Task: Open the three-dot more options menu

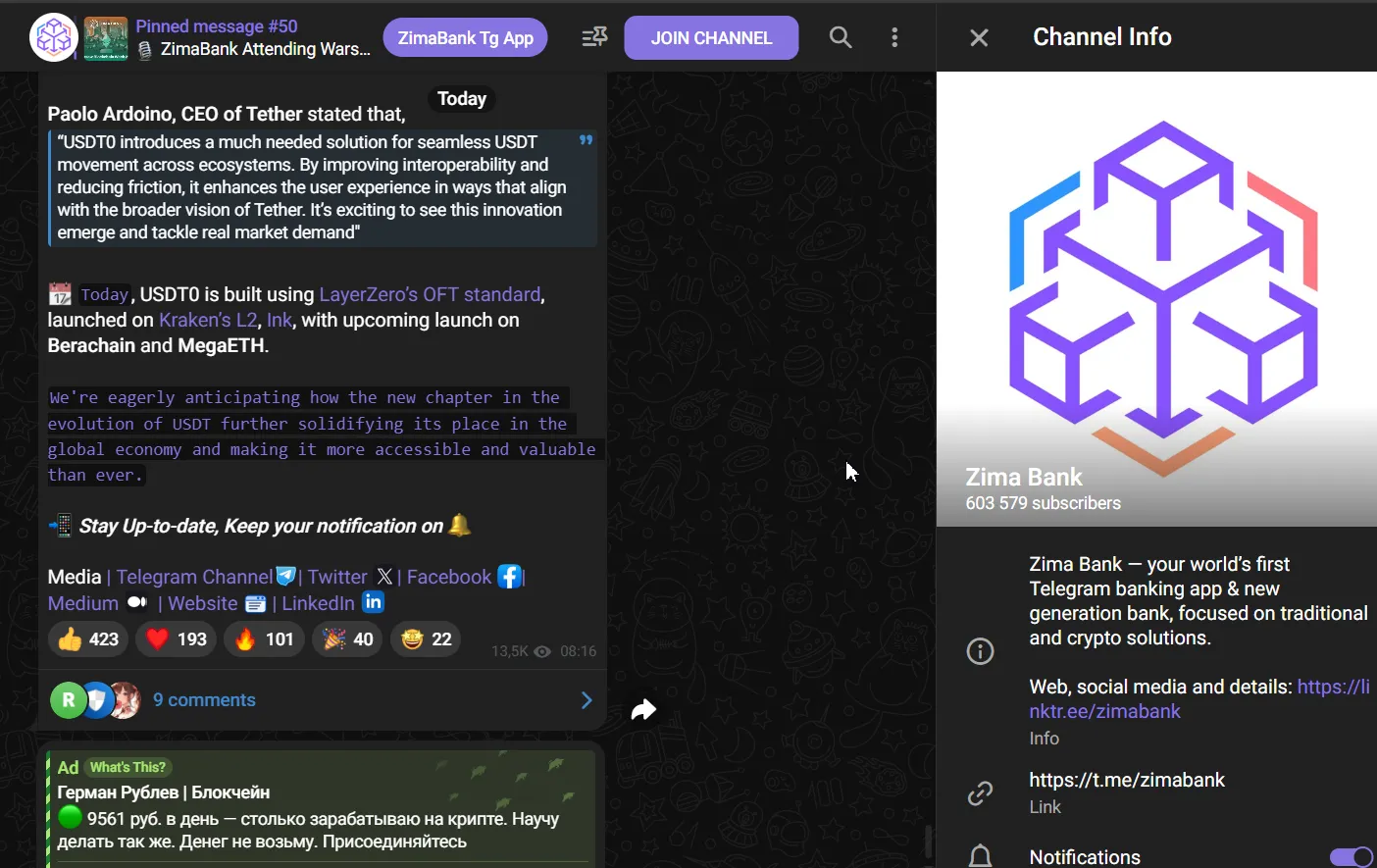Action: click(894, 37)
